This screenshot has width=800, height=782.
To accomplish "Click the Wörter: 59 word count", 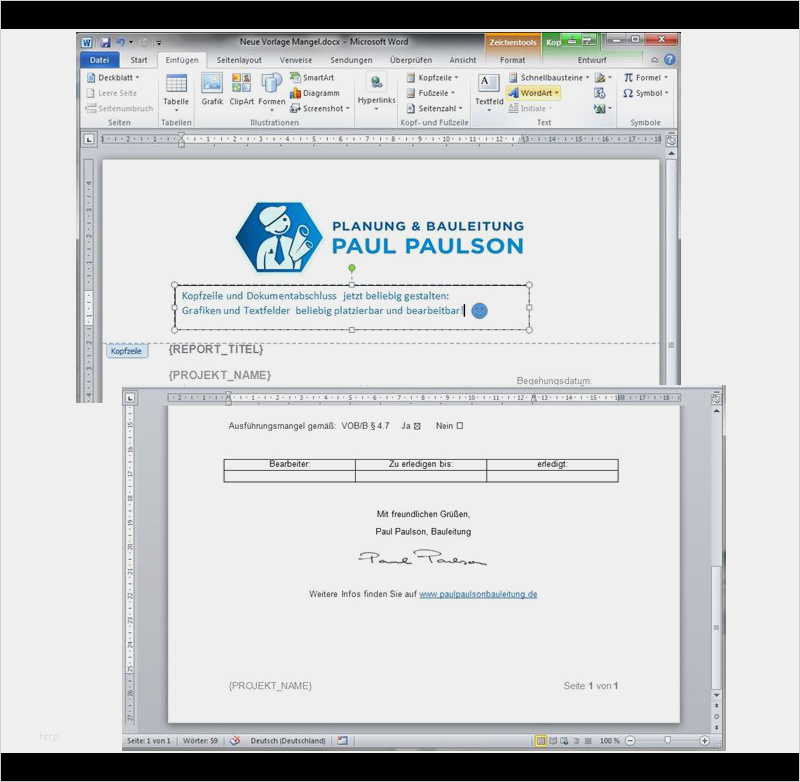I will tap(200, 741).
